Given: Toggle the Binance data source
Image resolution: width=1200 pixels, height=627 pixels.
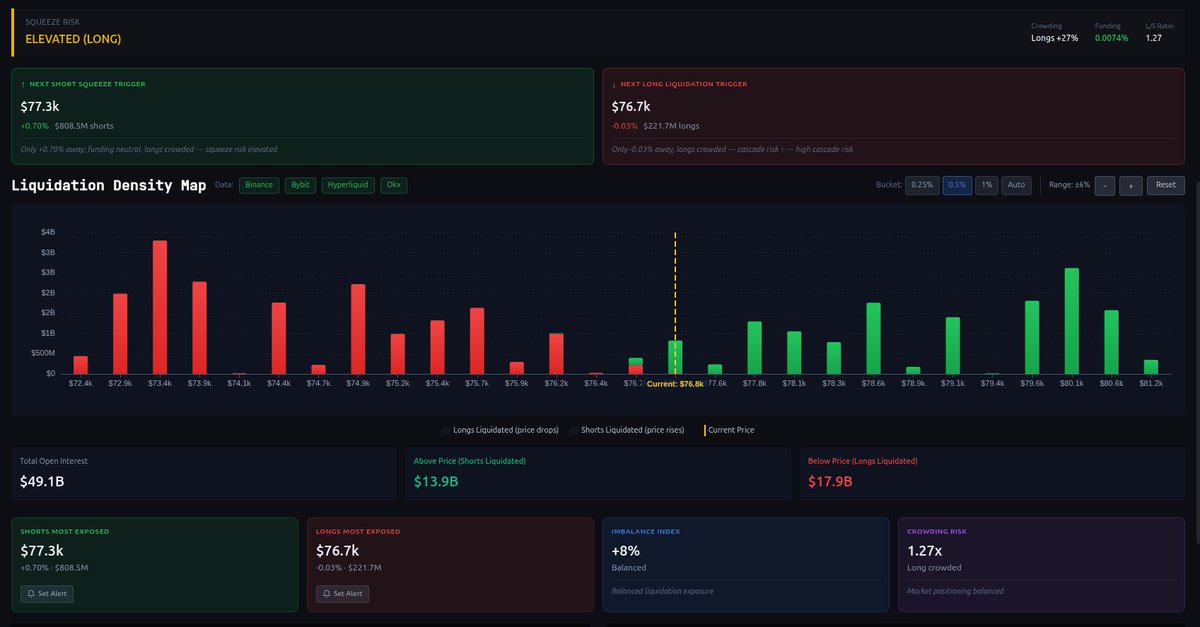Looking at the screenshot, I should pyautogui.click(x=259, y=185).
